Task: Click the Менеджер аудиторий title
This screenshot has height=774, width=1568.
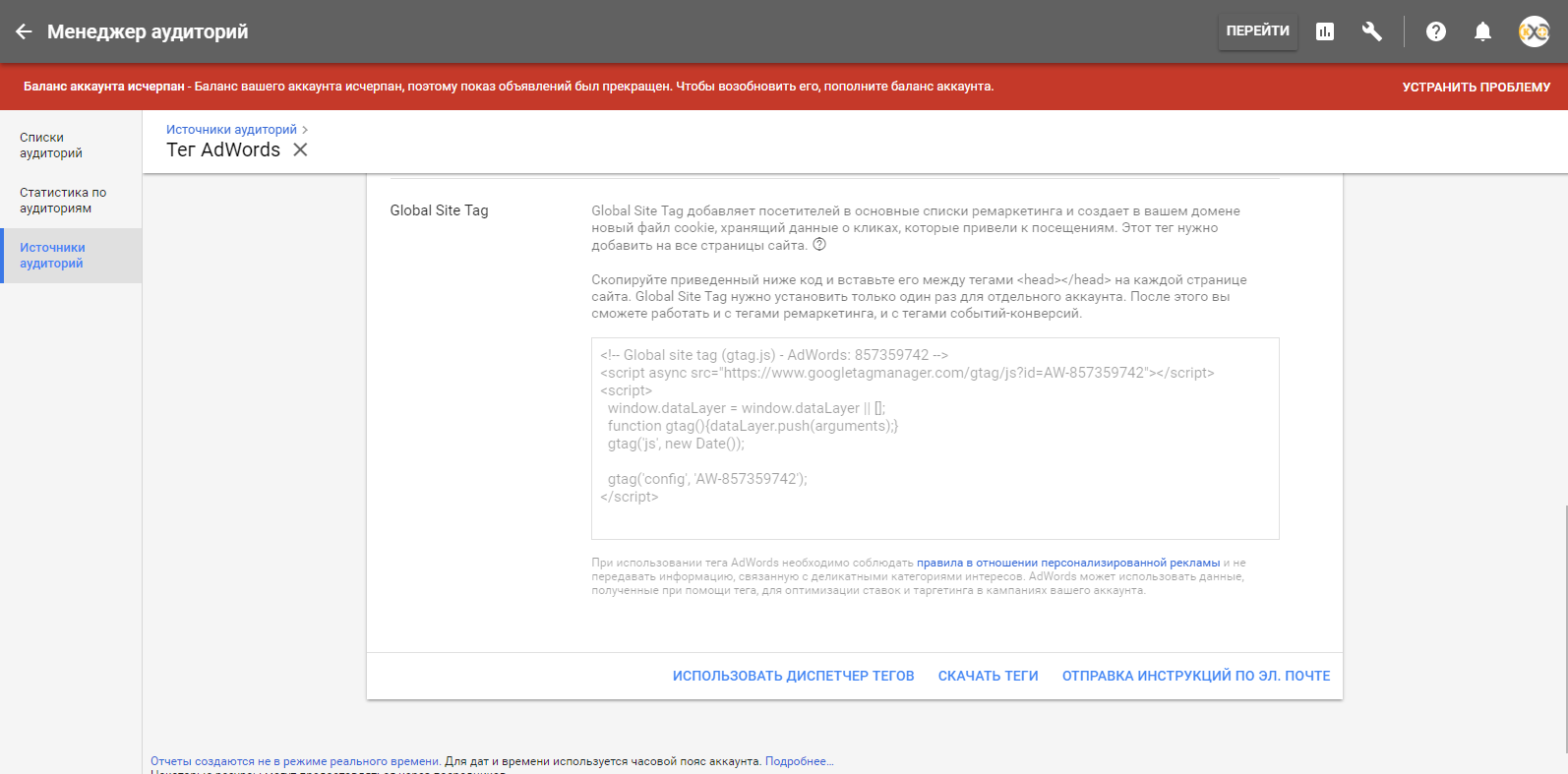Action: pos(148,31)
